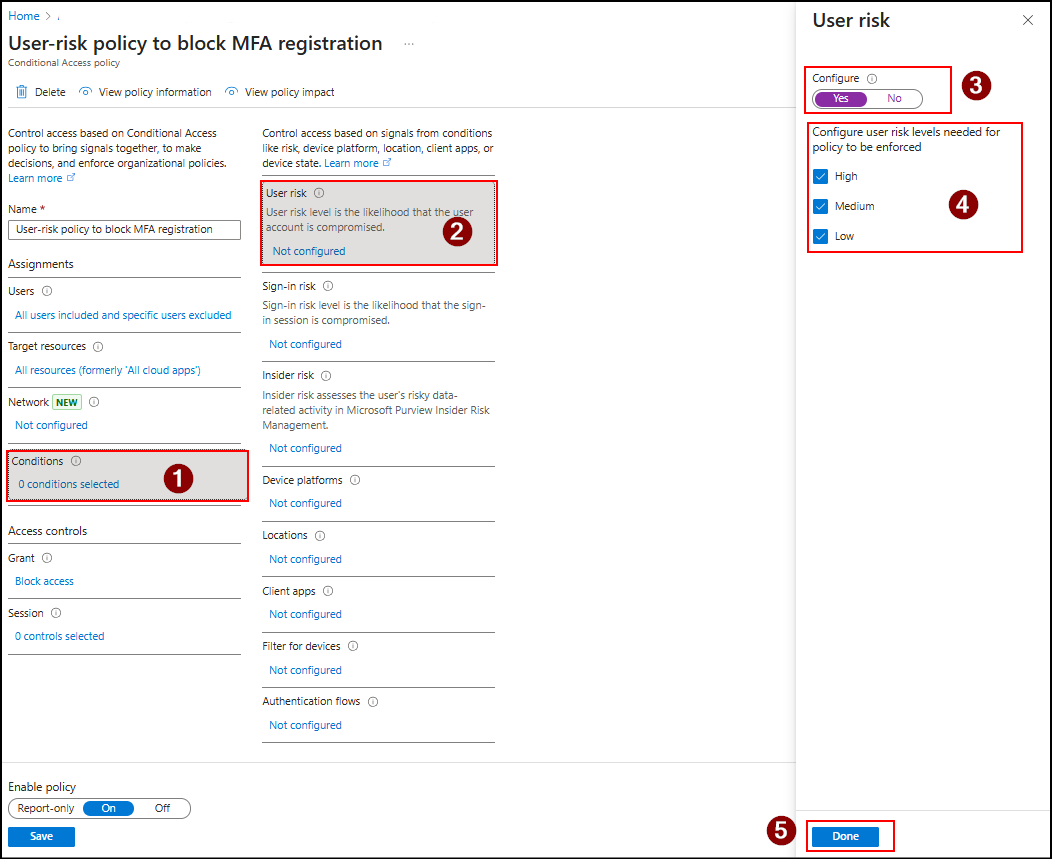Click the View policy information eye icon

pos(87,91)
